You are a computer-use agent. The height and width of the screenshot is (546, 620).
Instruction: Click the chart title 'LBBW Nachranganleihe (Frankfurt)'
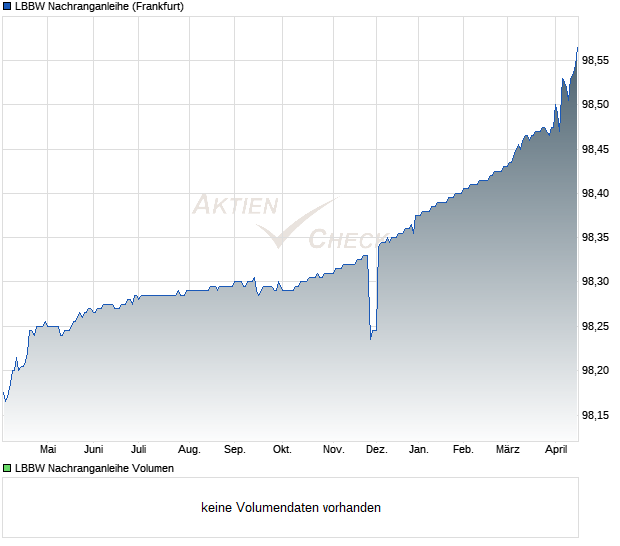tap(99, 7)
